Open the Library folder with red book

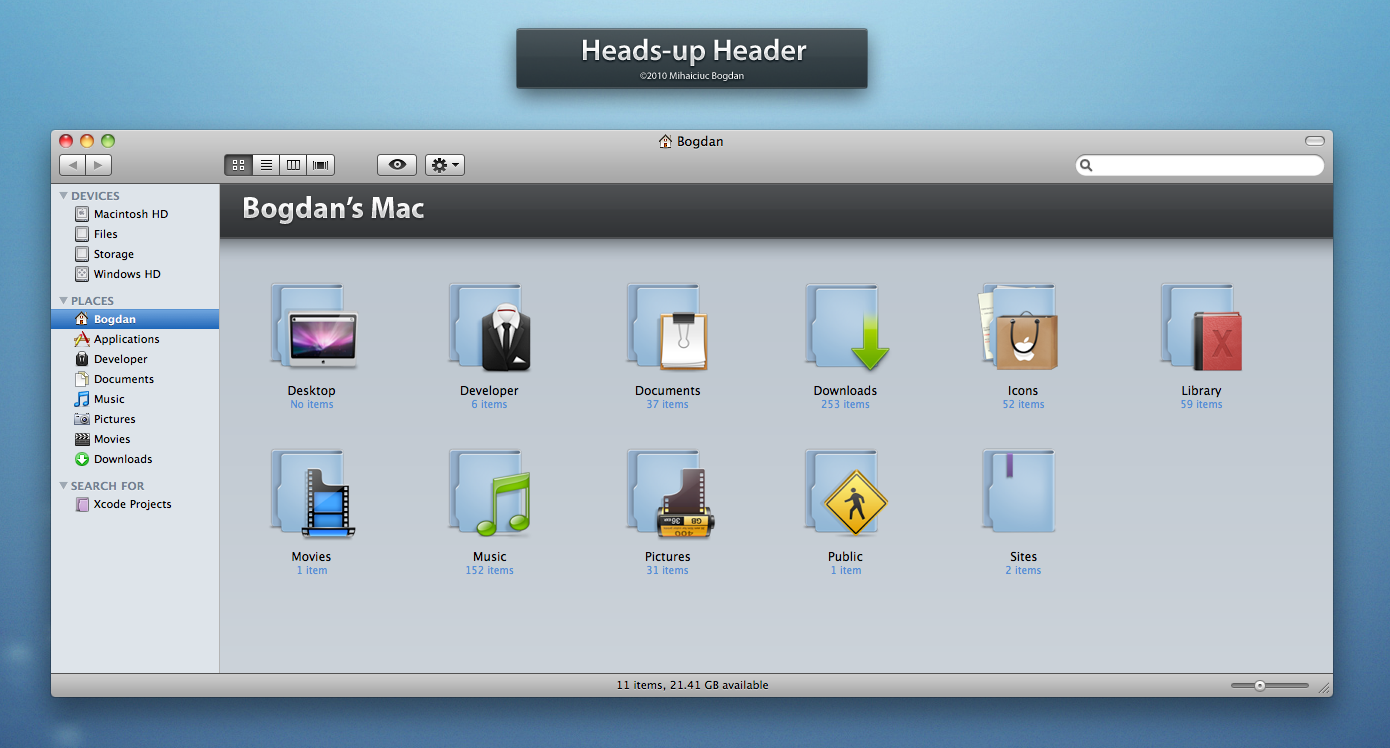tap(1201, 327)
